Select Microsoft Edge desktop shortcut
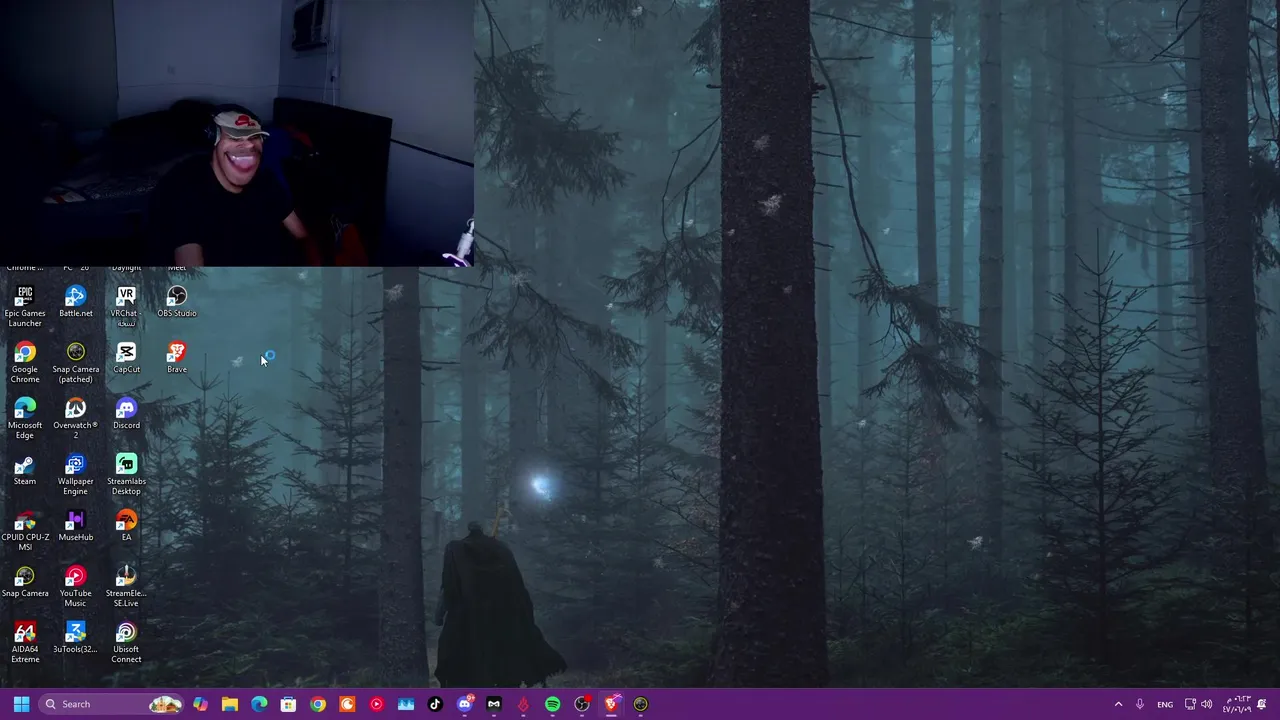Screen dimensions: 1280x720 point(25,418)
